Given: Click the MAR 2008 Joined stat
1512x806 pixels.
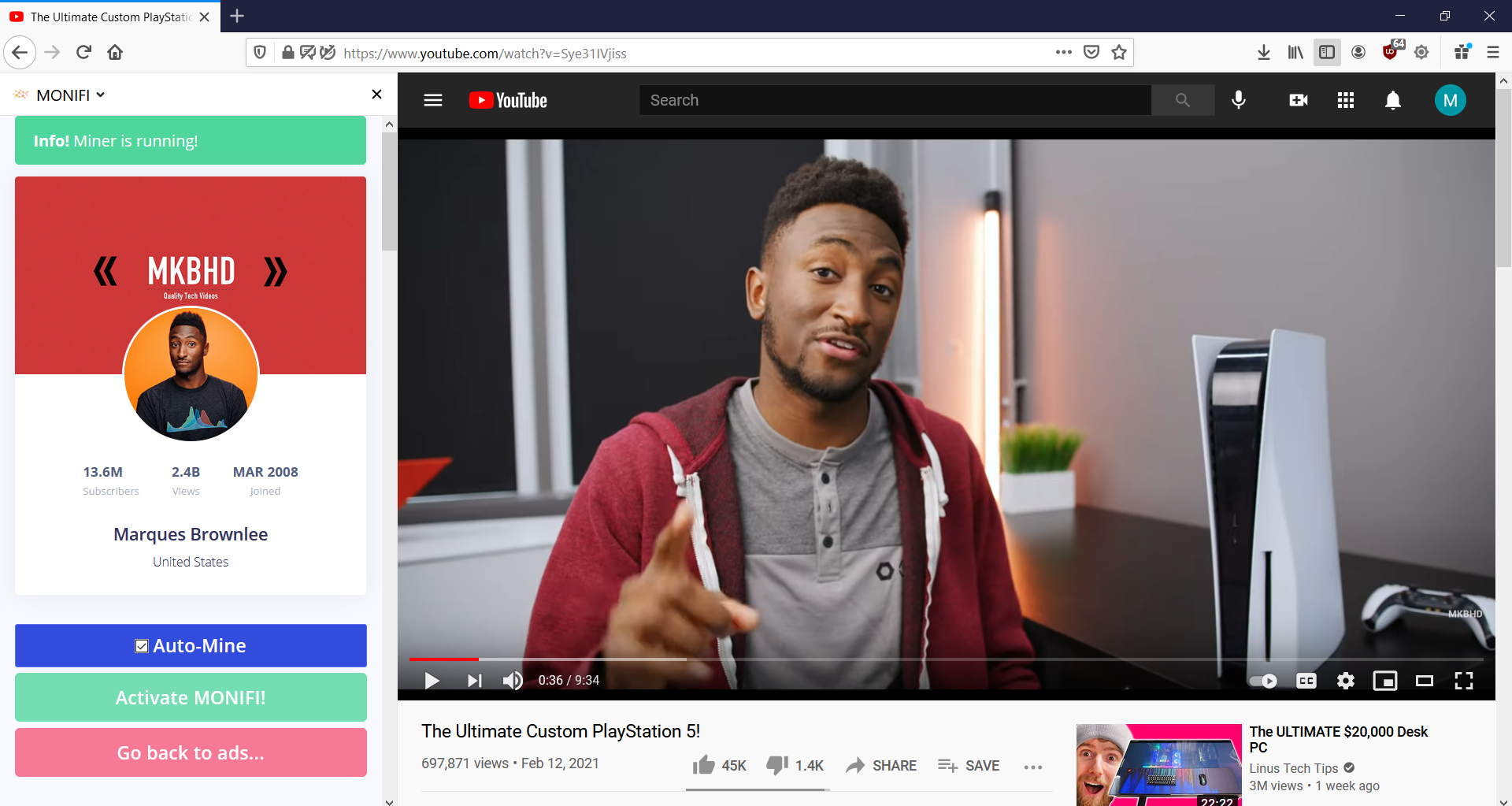Looking at the screenshot, I should [x=265, y=480].
